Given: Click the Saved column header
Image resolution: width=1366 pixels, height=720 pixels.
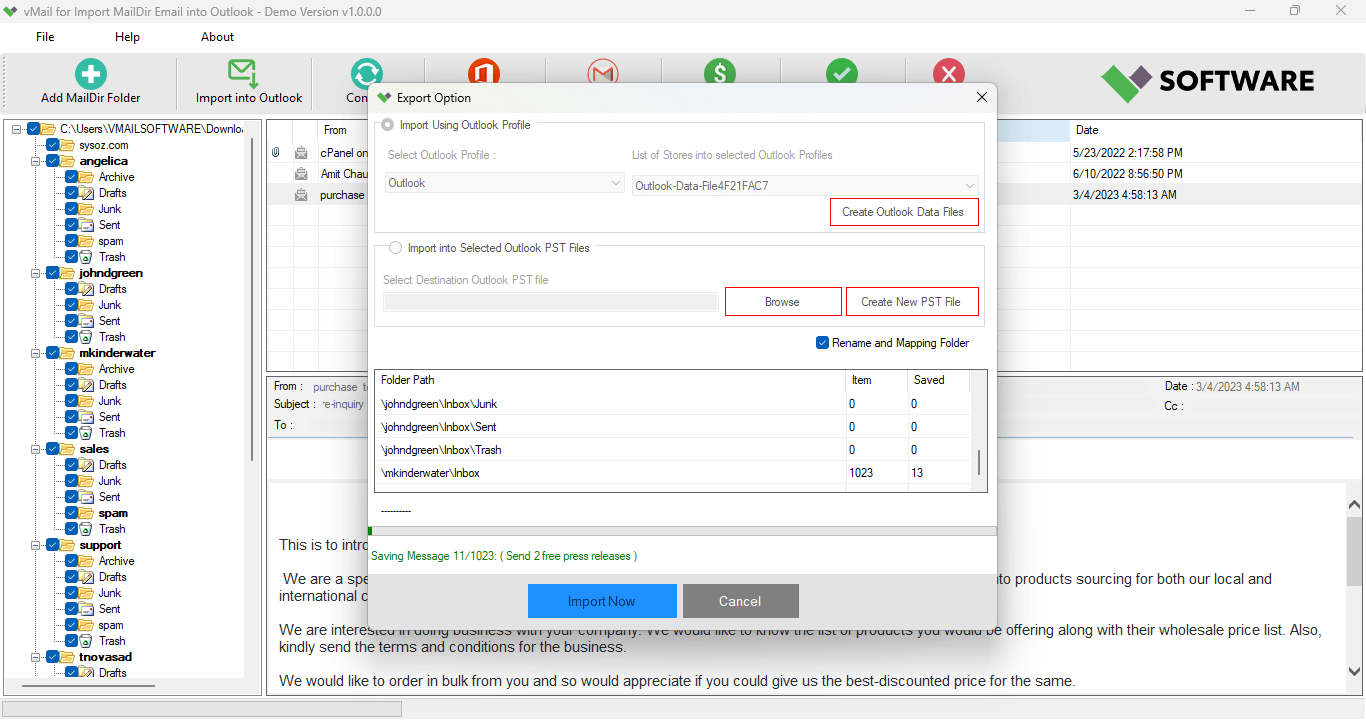Looking at the screenshot, I should point(938,380).
